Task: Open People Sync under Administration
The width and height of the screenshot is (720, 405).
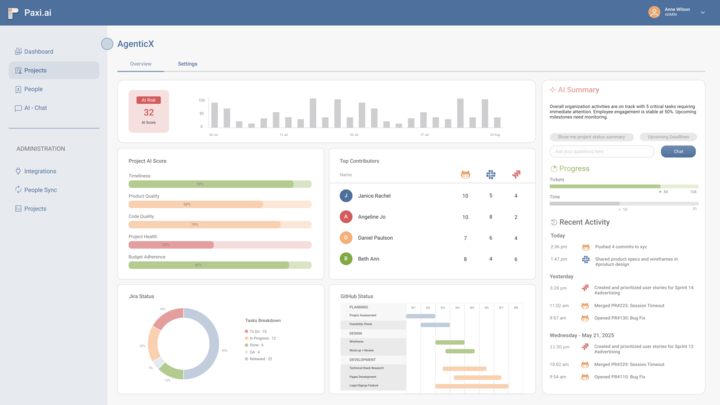Action: pyautogui.click(x=40, y=190)
